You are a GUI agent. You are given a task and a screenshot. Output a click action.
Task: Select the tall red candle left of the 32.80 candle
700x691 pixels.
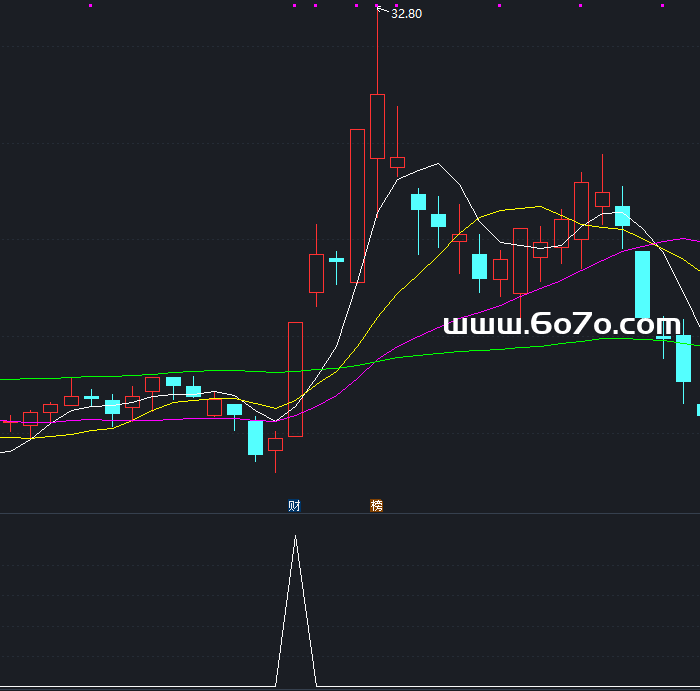coord(357,205)
